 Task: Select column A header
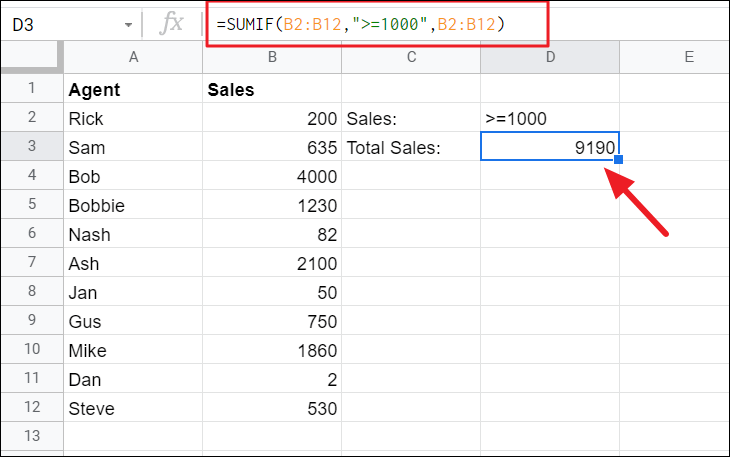coord(133,58)
